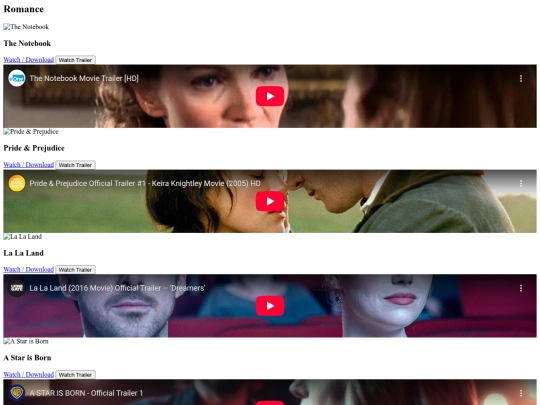Play The Notebook Movie Trailer video

tap(270, 96)
